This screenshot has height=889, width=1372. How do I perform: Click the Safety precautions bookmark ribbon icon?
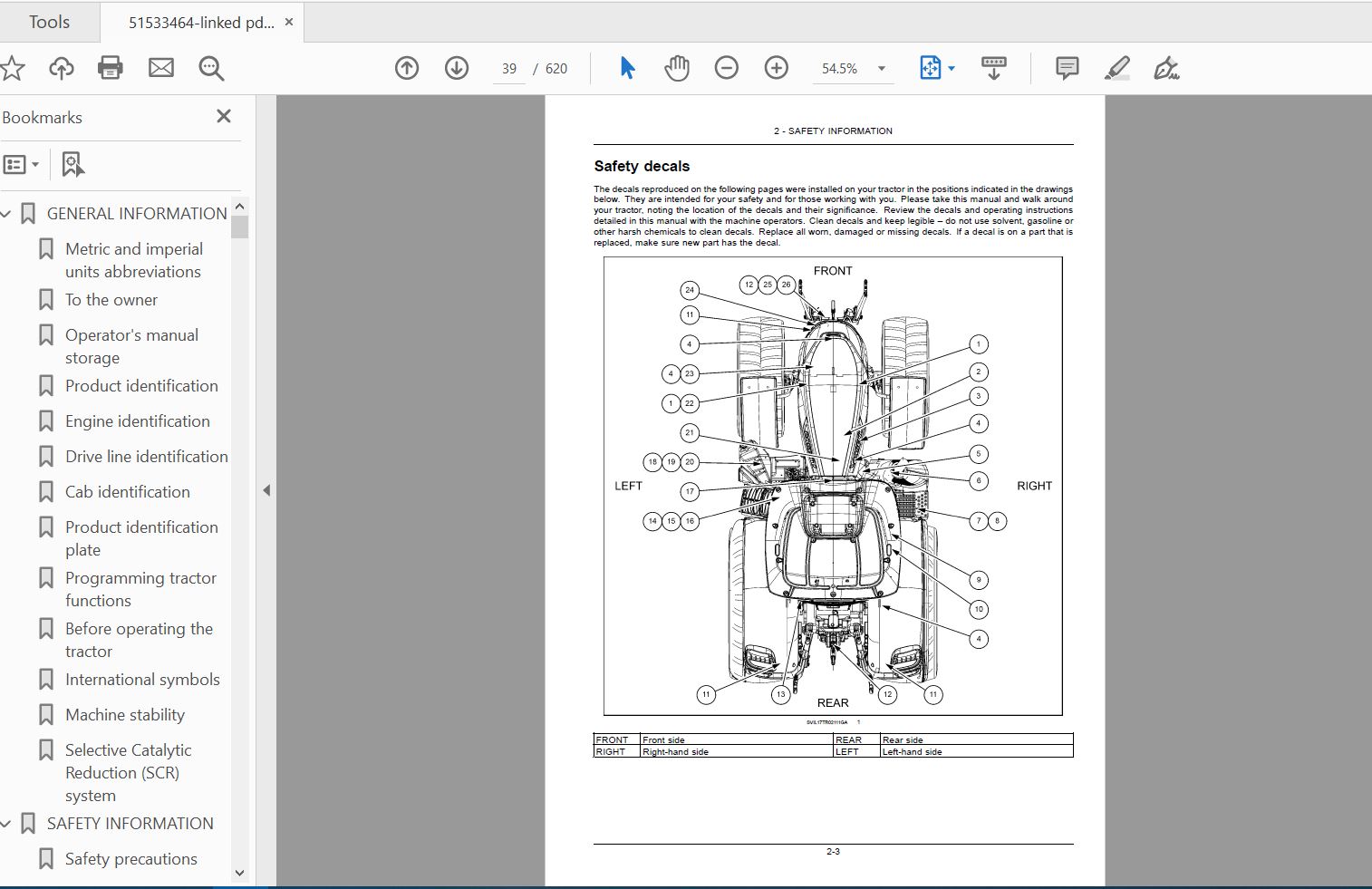(46, 859)
